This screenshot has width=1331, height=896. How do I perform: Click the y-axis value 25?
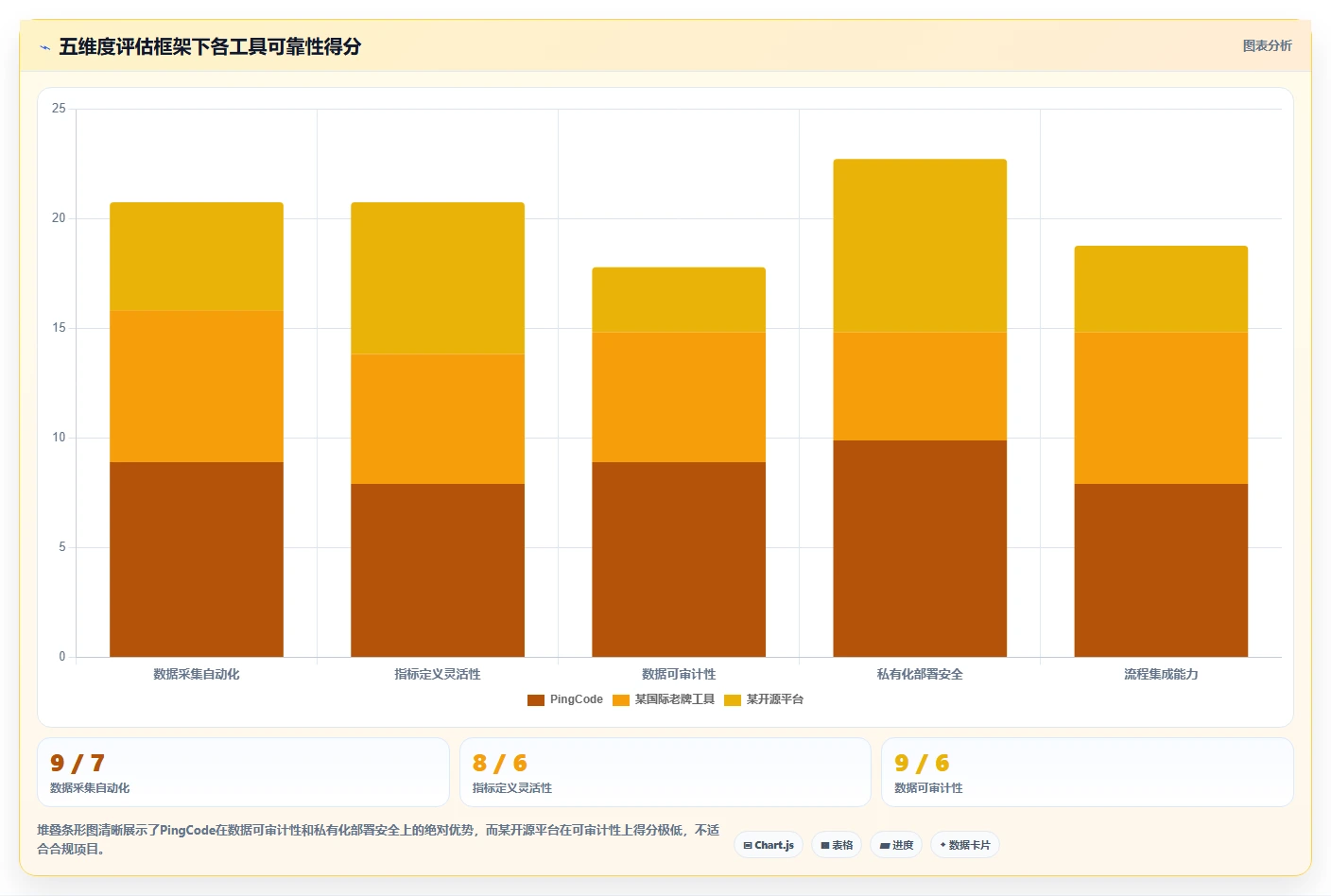pyautogui.click(x=59, y=109)
